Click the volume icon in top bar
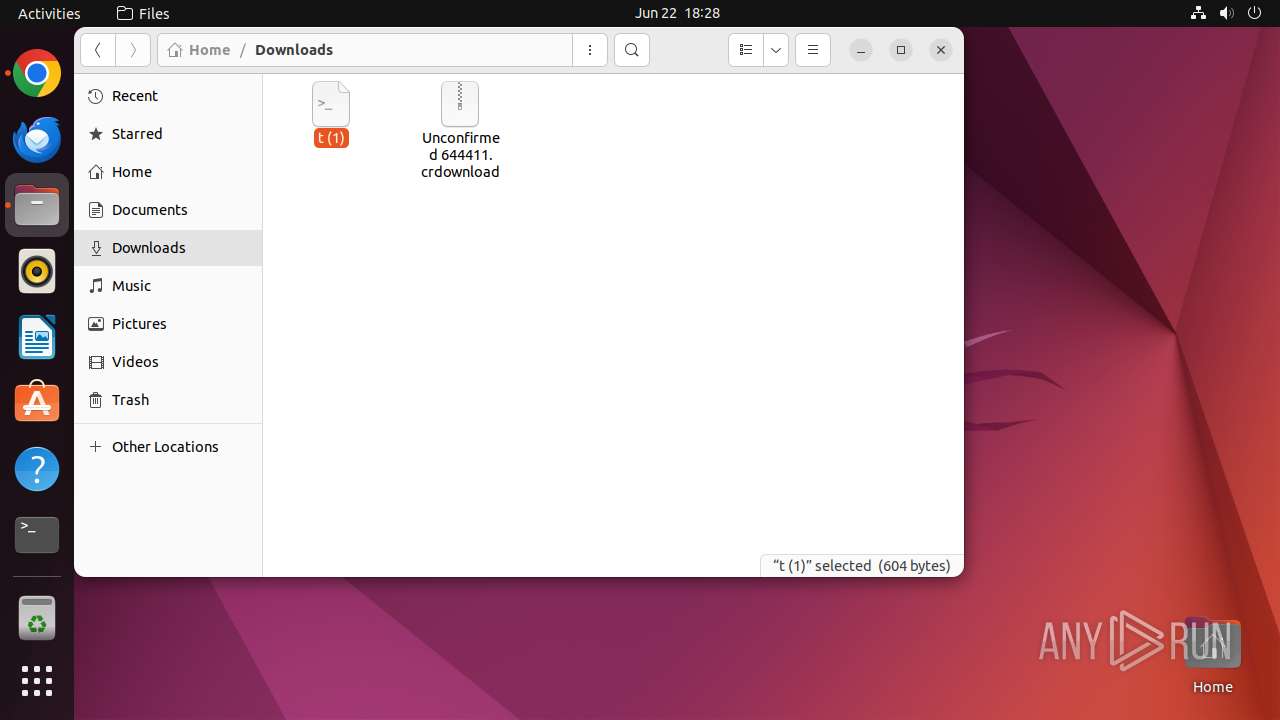The width and height of the screenshot is (1280, 720). tap(1227, 13)
